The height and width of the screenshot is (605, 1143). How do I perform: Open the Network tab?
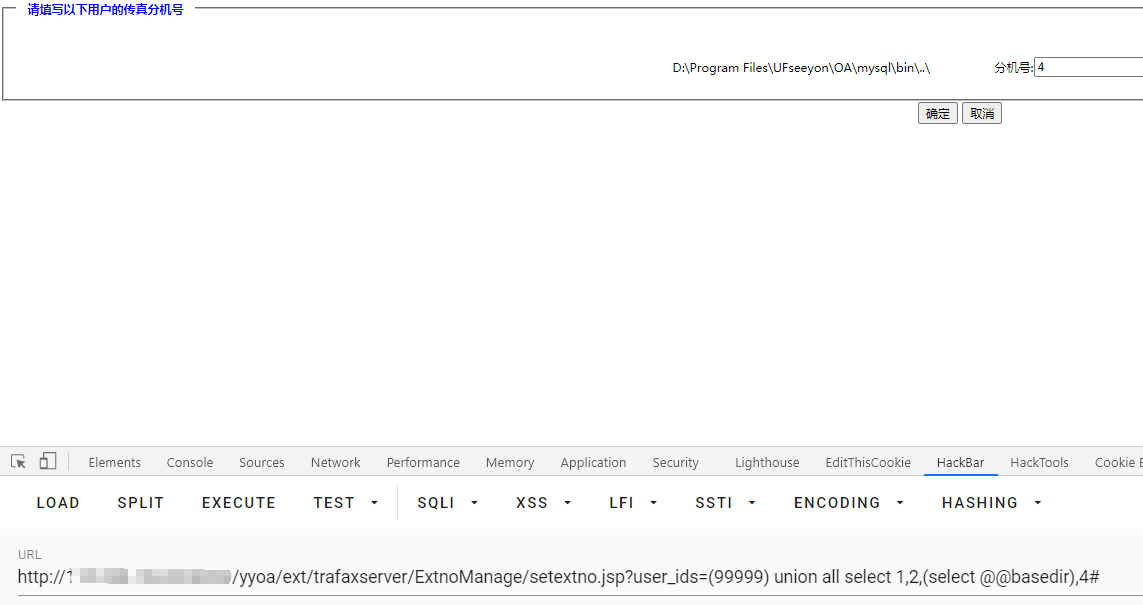point(335,463)
